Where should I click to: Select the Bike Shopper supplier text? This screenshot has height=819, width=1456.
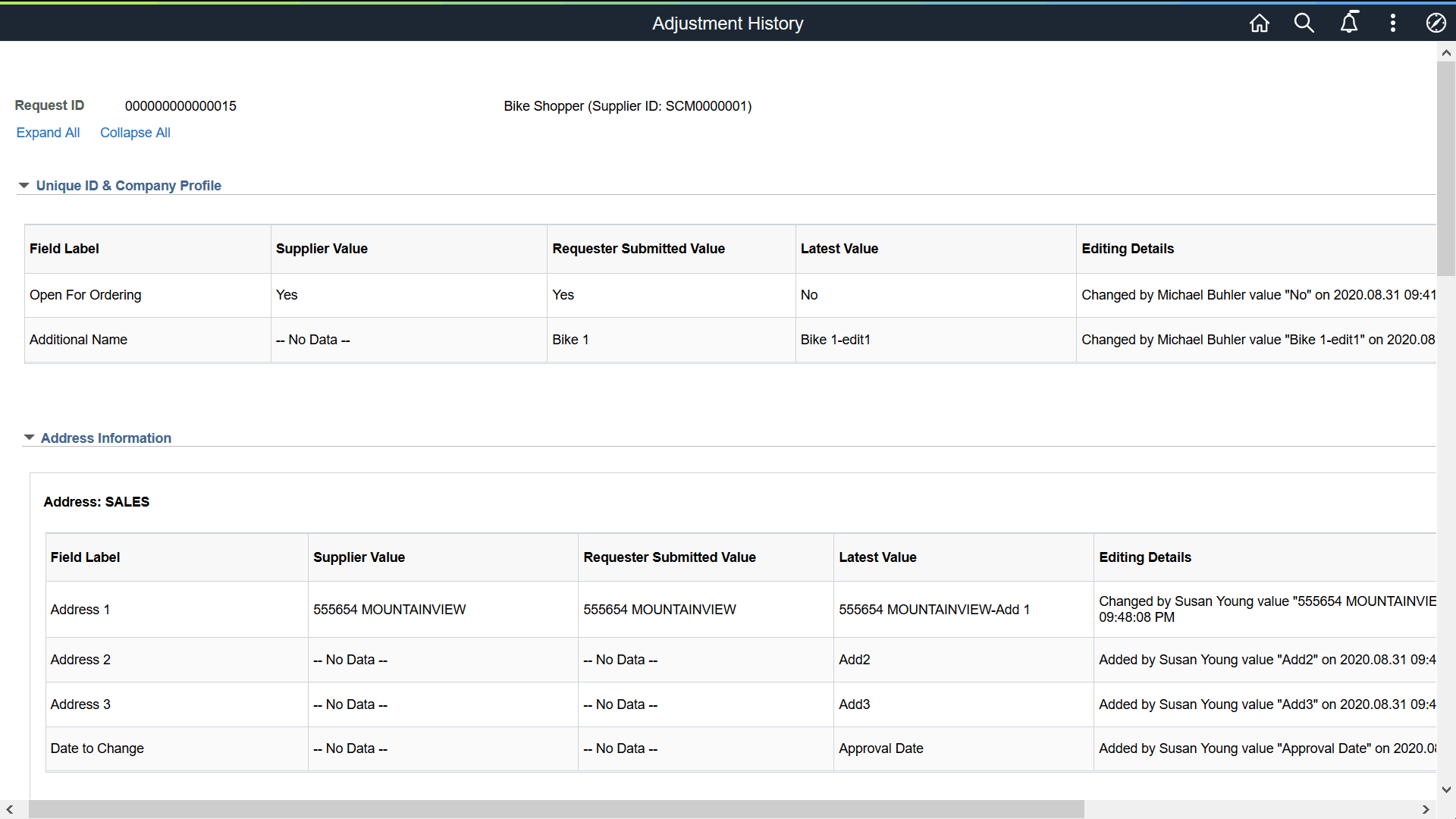628,106
